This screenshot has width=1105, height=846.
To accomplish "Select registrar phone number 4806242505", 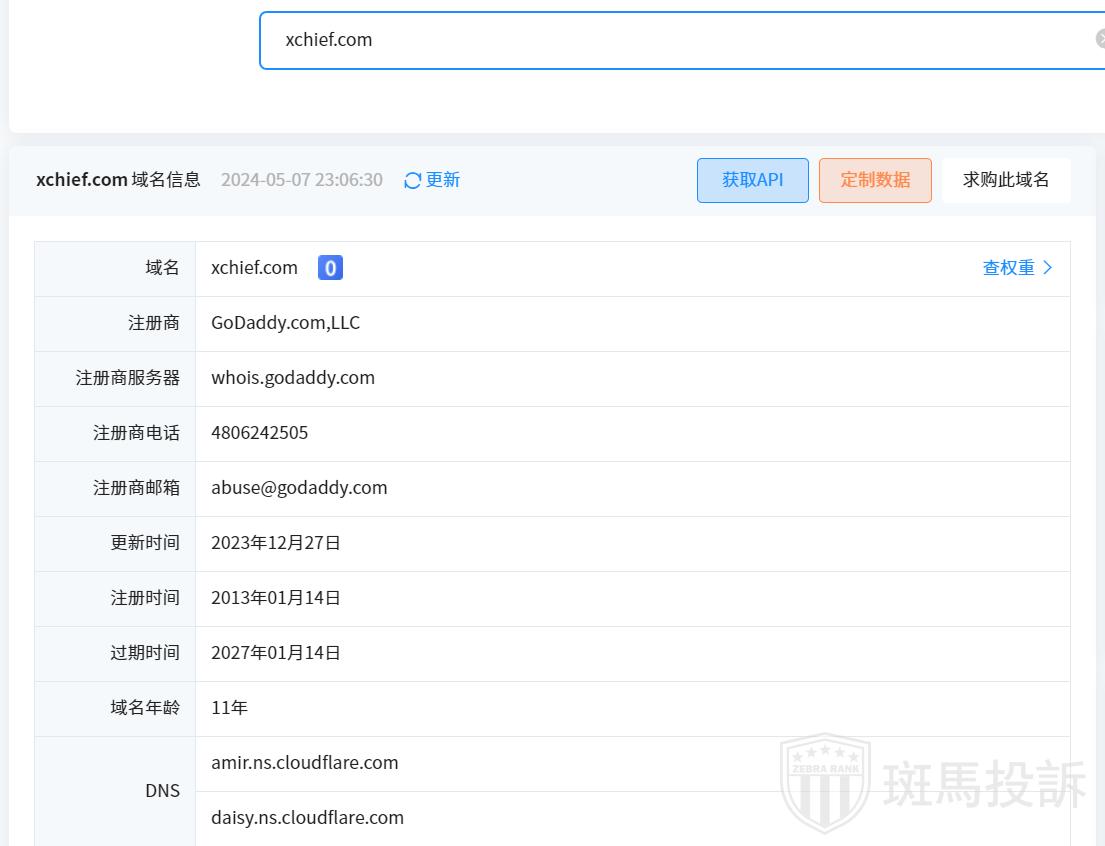I will (260, 433).
